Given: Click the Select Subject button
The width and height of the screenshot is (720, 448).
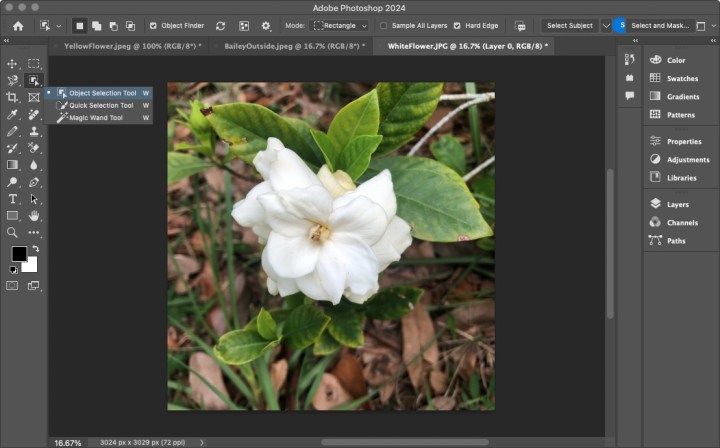Looking at the screenshot, I should [x=570, y=25].
